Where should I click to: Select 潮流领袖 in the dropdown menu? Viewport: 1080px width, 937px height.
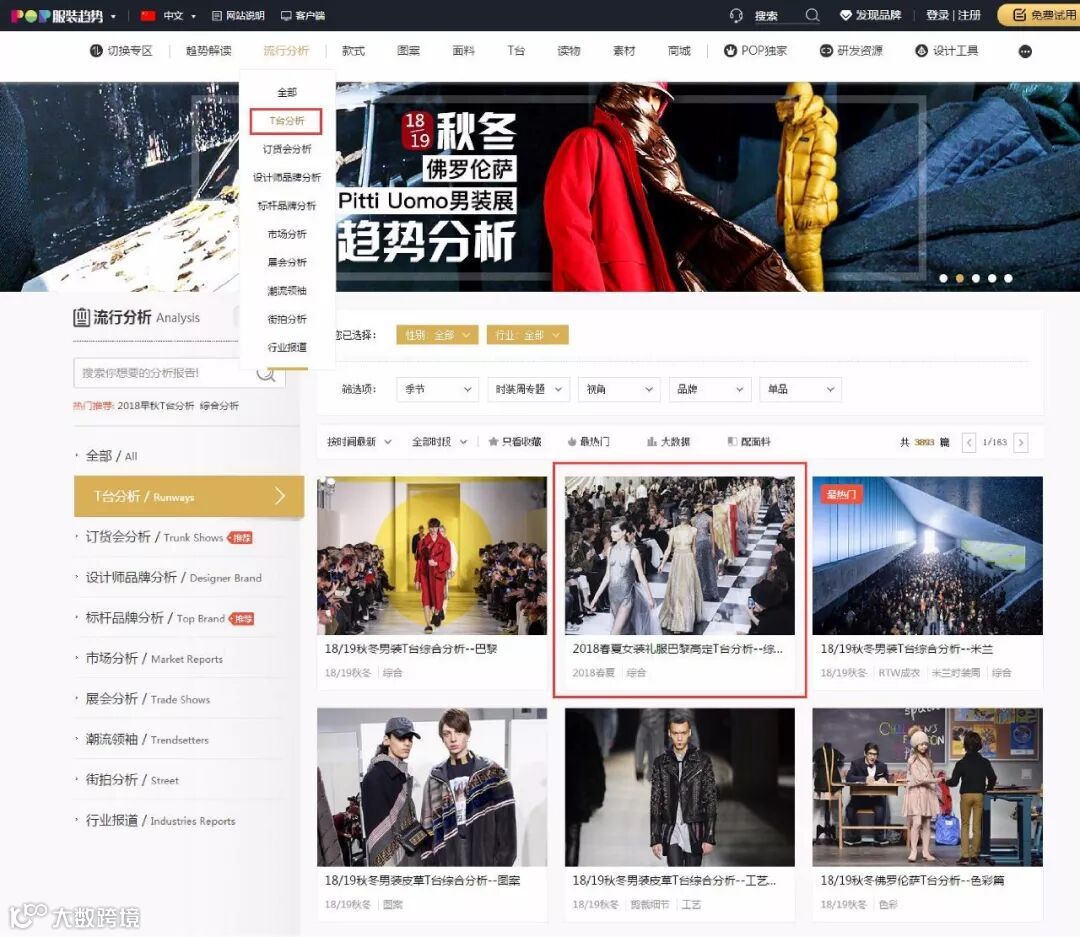click(x=287, y=291)
